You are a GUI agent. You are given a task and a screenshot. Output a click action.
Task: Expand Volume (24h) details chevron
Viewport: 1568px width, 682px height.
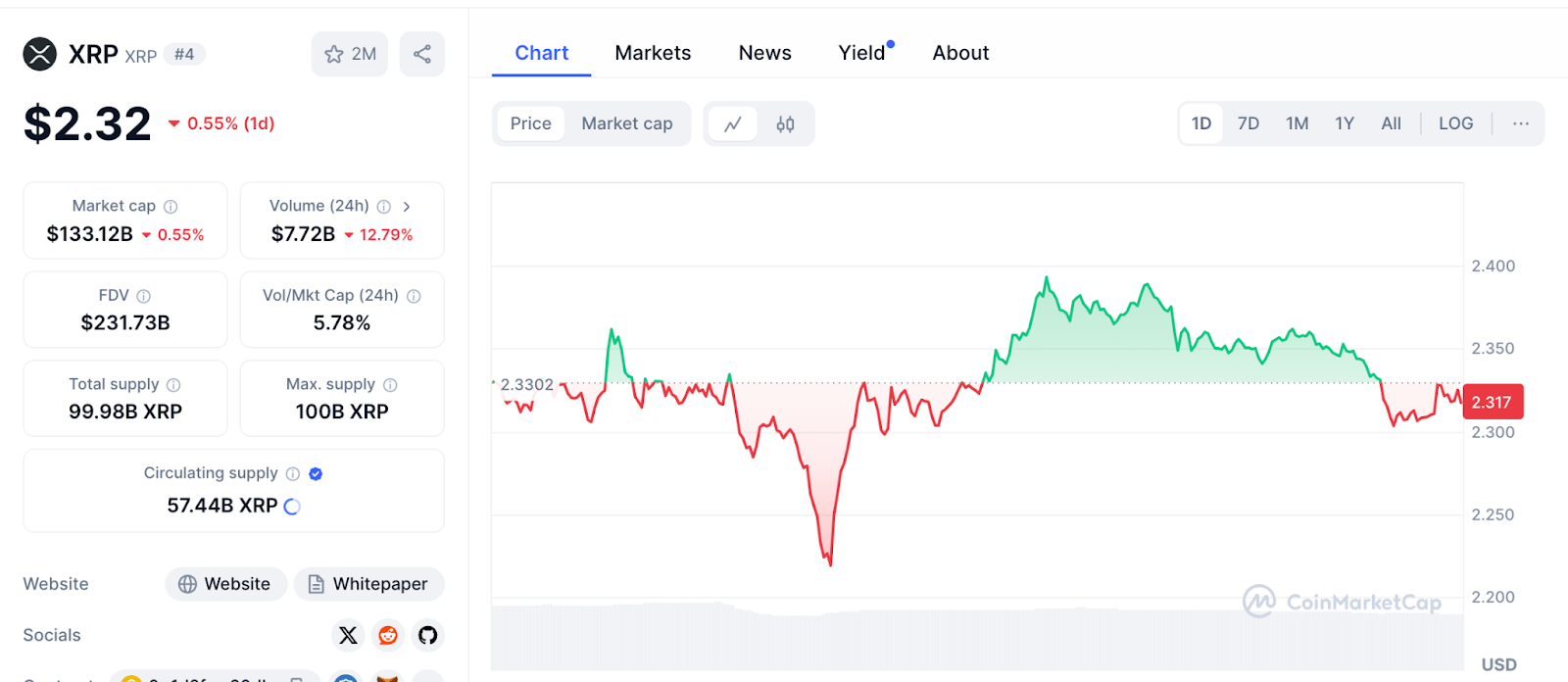407,207
